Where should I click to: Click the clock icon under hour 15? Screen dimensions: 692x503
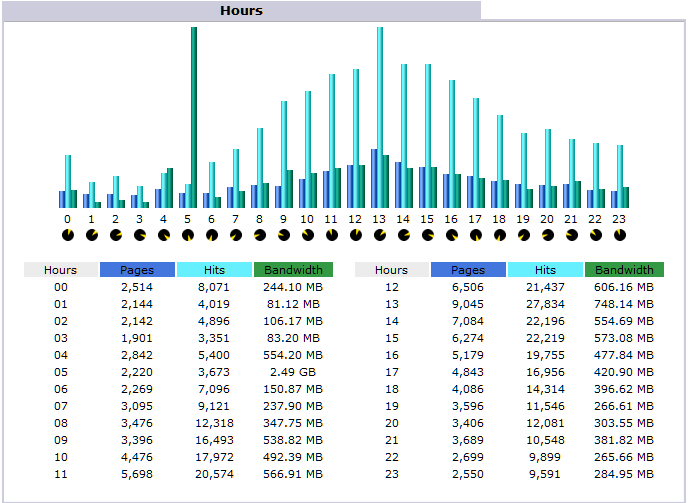click(x=428, y=235)
